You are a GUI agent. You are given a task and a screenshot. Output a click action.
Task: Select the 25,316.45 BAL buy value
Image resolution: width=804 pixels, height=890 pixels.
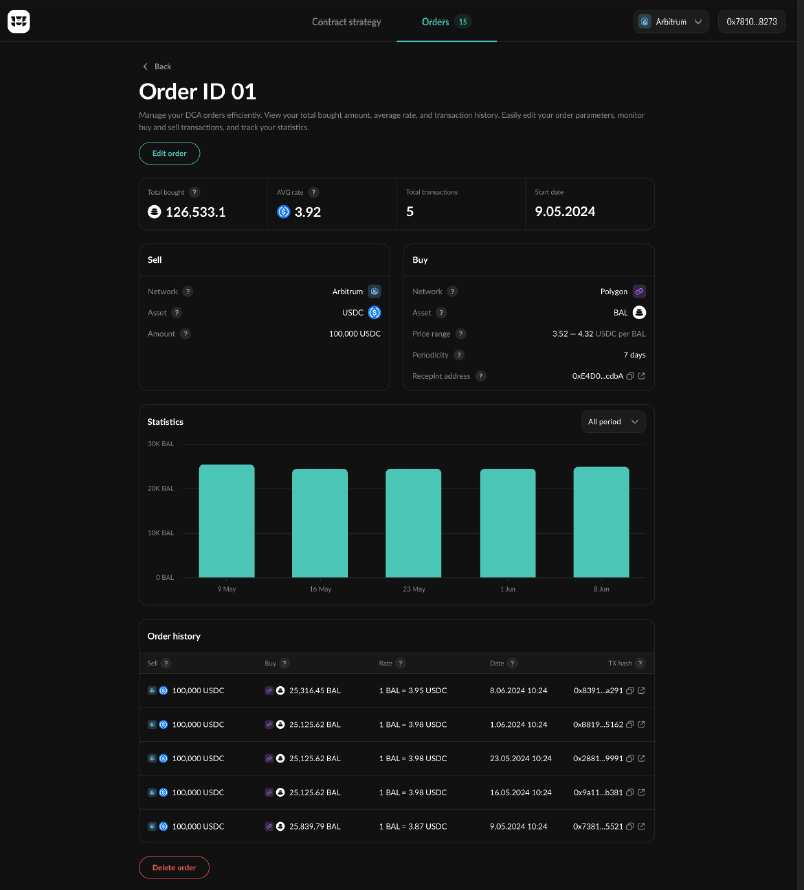pyautogui.click(x=315, y=691)
